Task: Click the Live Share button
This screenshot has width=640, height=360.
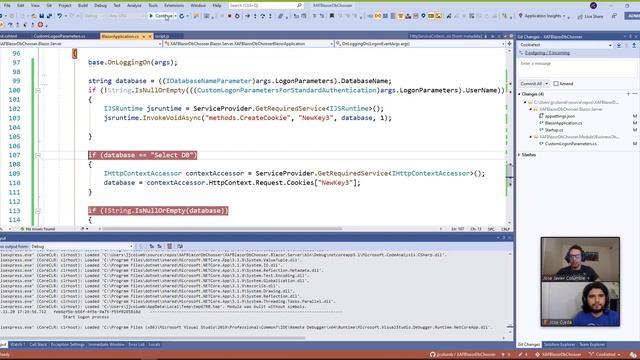Action: [x=590, y=16]
